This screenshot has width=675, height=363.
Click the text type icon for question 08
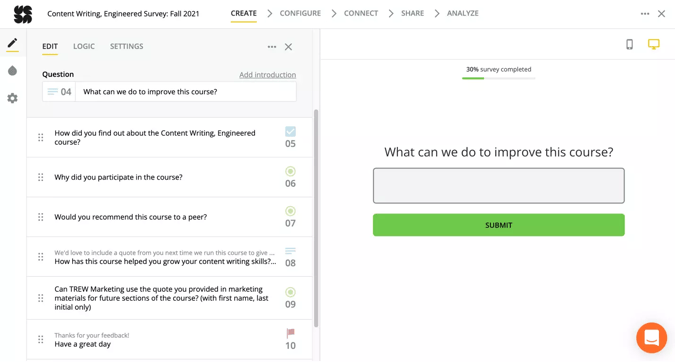(291, 251)
